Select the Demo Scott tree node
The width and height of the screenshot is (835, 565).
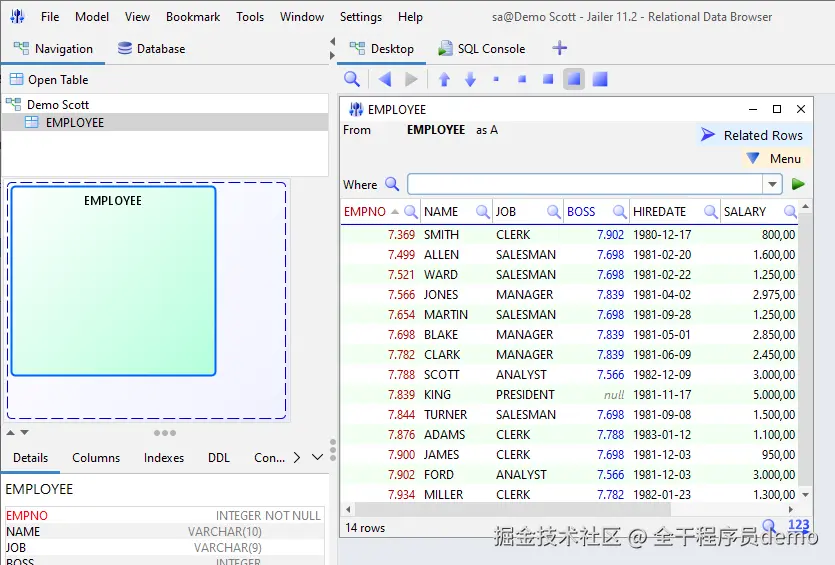(58, 104)
